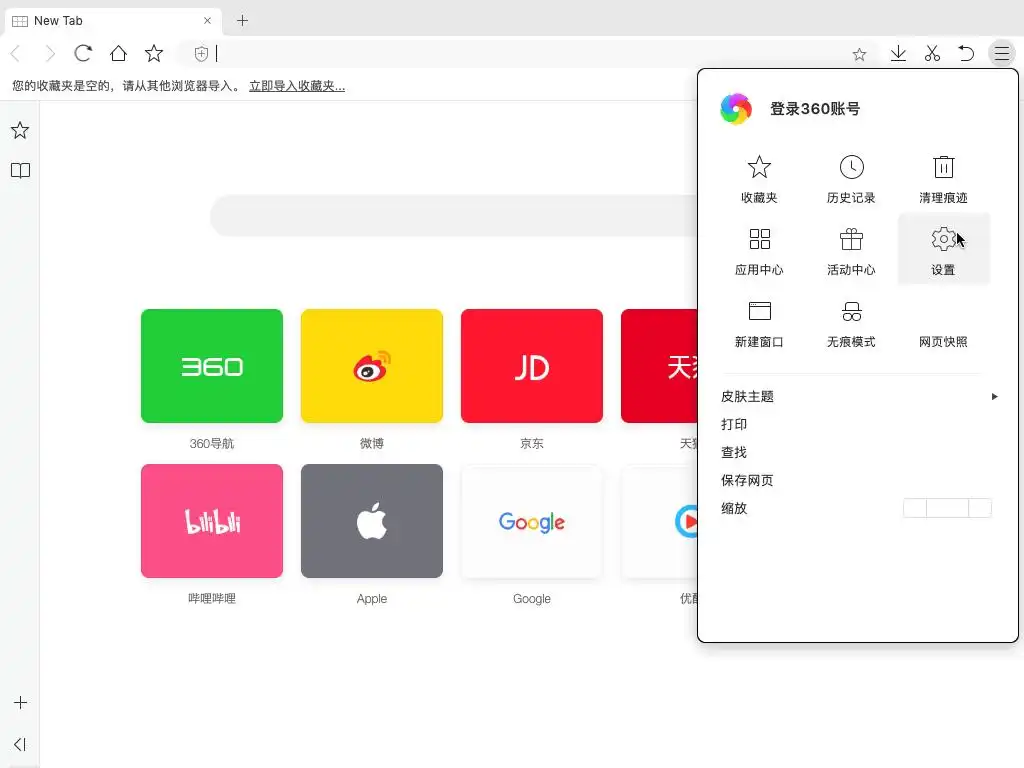This screenshot has height=768, width=1024.
Task: Open the 优酷 play-button tile
Action: tap(659, 521)
